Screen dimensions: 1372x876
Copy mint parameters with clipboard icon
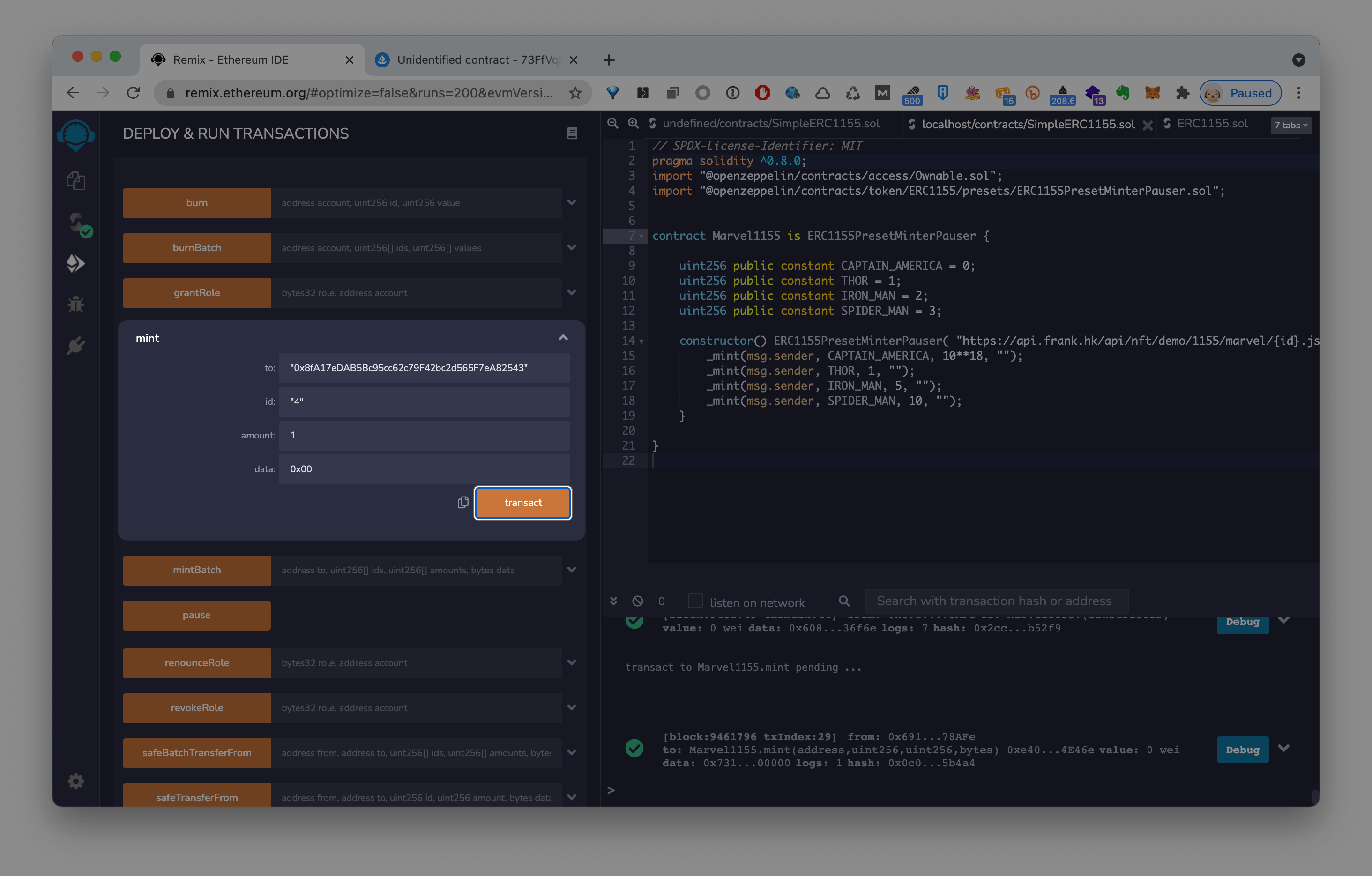coord(462,502)
